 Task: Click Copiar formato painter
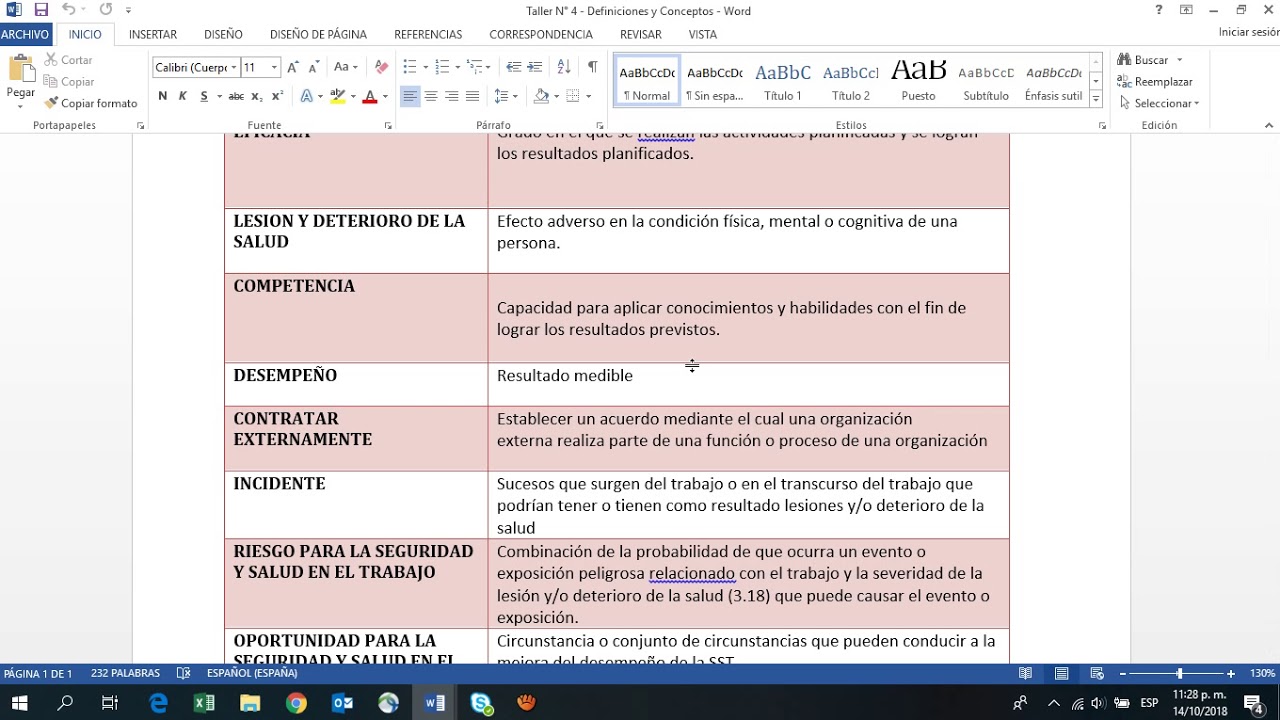click(x=90, y=103)
